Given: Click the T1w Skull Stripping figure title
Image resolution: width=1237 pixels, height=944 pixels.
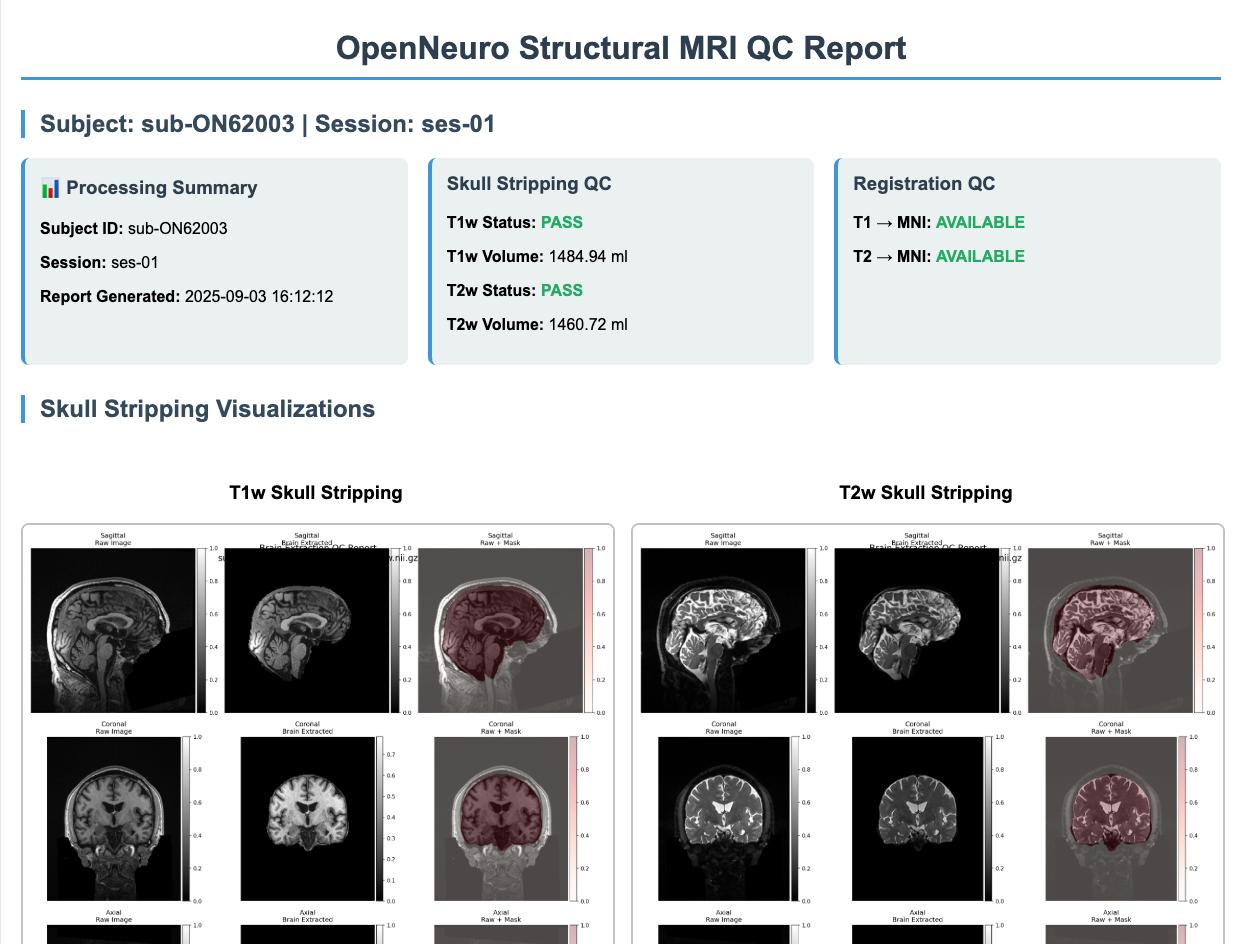Looking at the screenshot, I should pos(316,492).
